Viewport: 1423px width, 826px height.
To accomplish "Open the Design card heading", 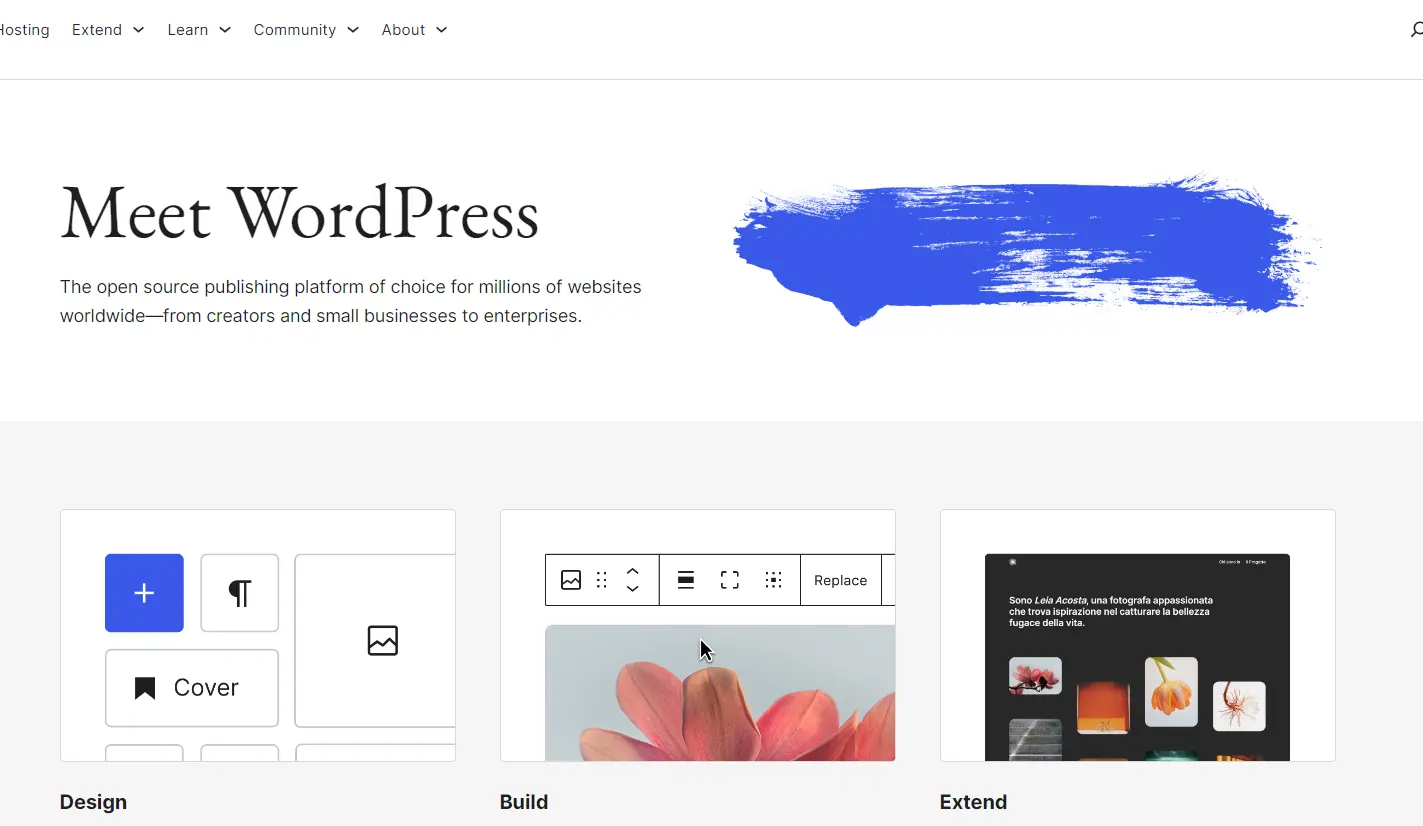I will tap(93, 802).
